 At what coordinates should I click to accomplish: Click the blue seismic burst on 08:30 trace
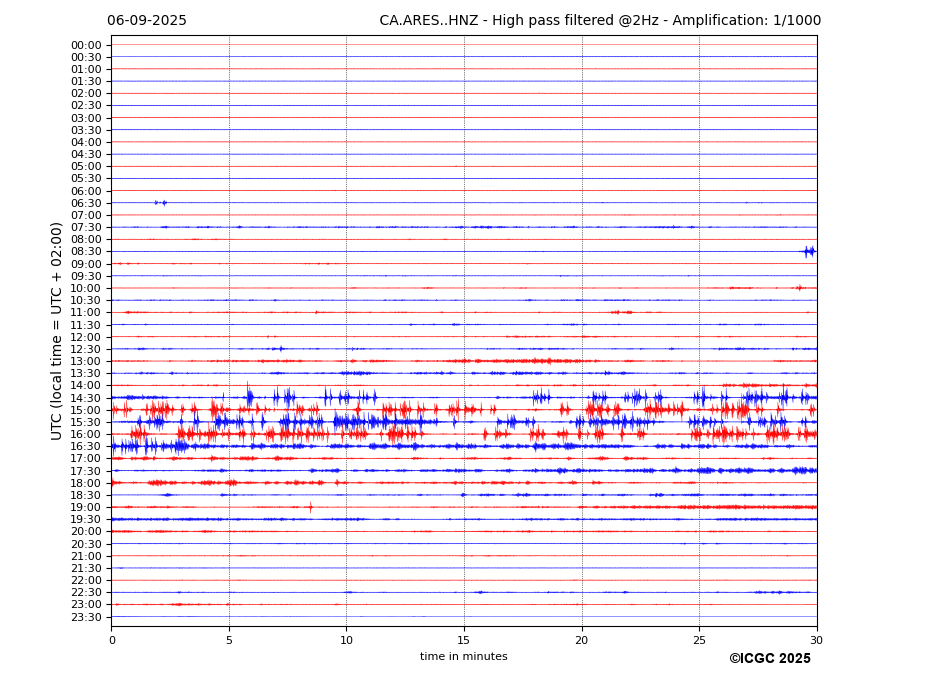(809, 252)
